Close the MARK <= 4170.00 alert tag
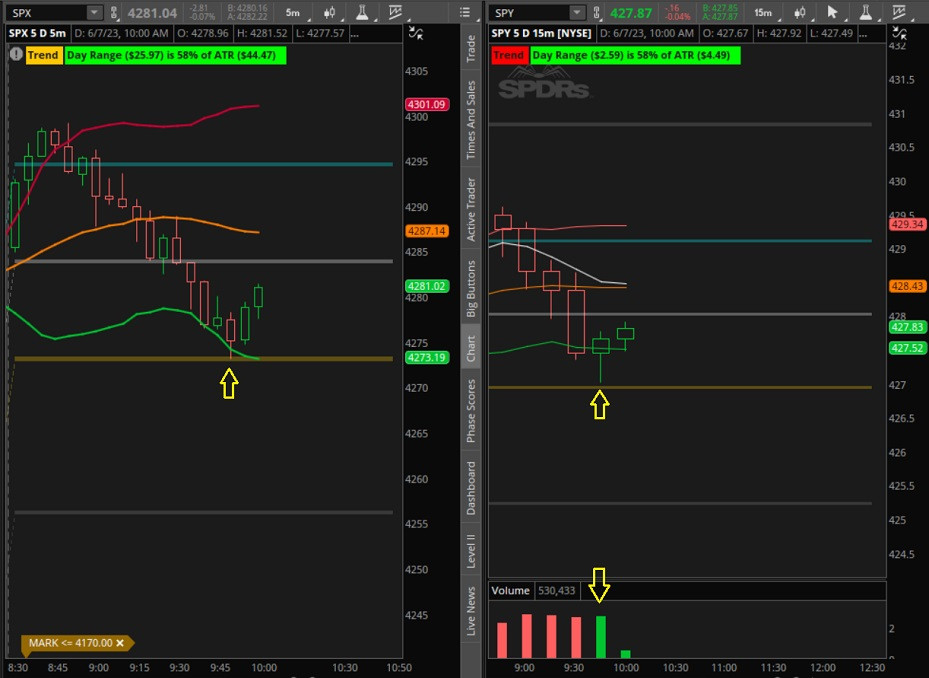929x678 pixels. [120, 643]
